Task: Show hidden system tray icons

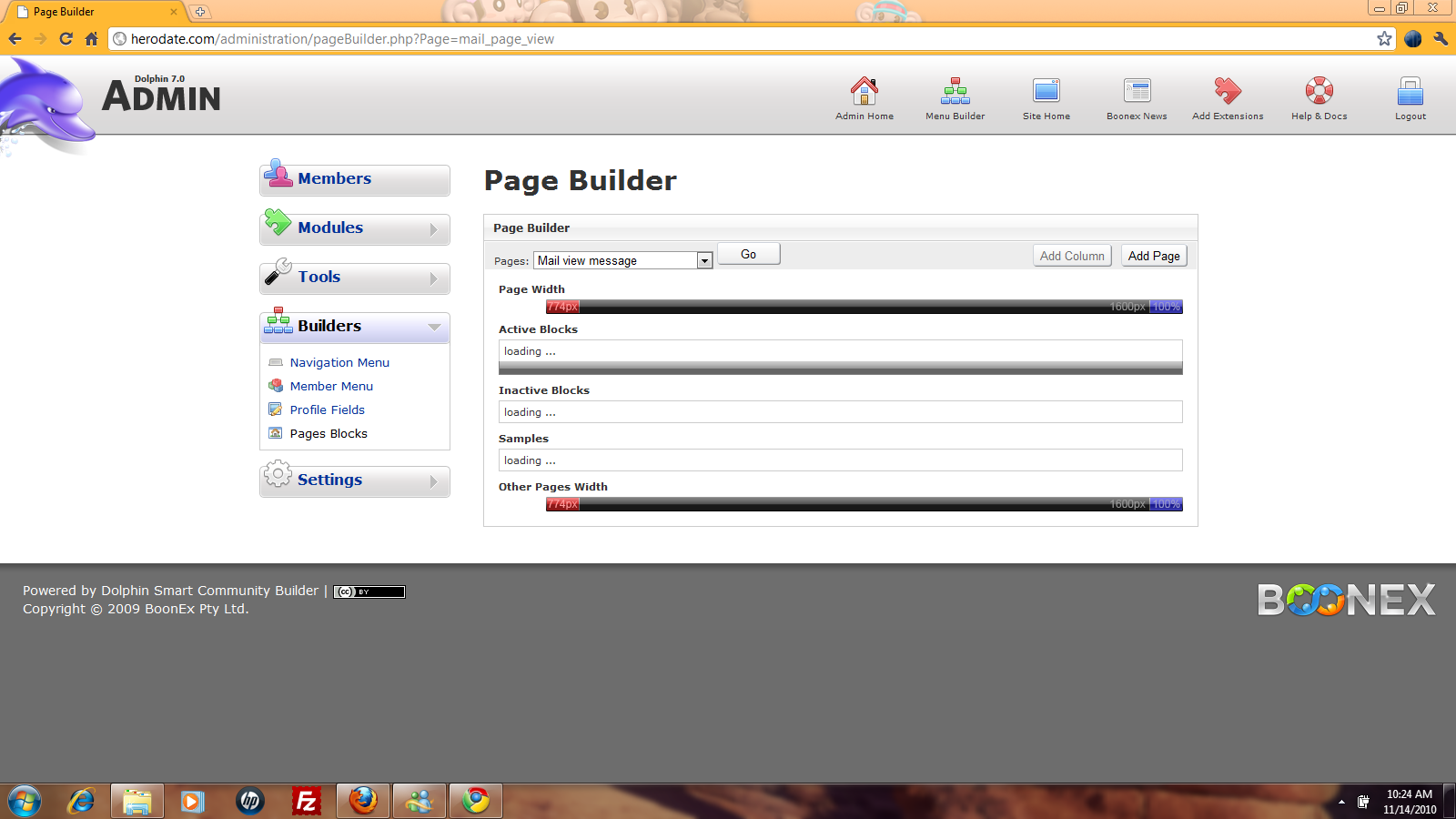Action: [1341, 802]
